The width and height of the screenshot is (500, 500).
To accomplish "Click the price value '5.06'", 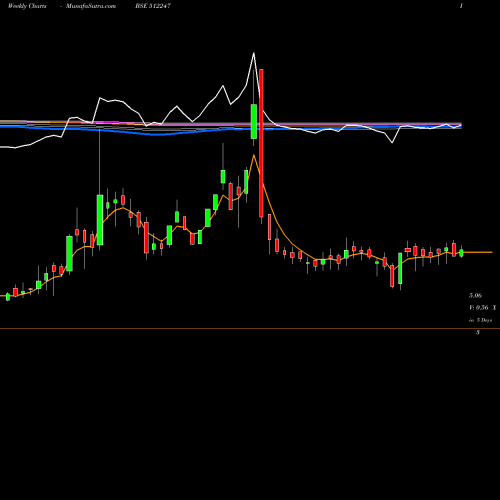I will point(475,295).
